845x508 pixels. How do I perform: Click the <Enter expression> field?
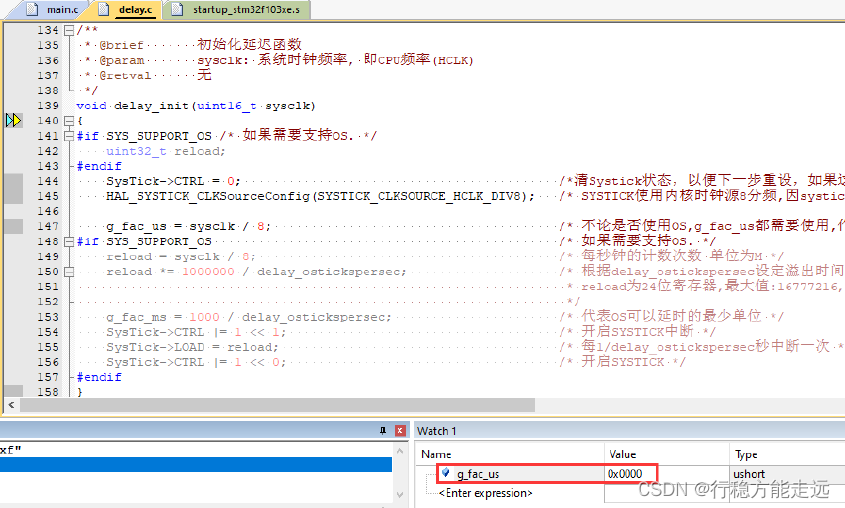click(x=486, y=493)
